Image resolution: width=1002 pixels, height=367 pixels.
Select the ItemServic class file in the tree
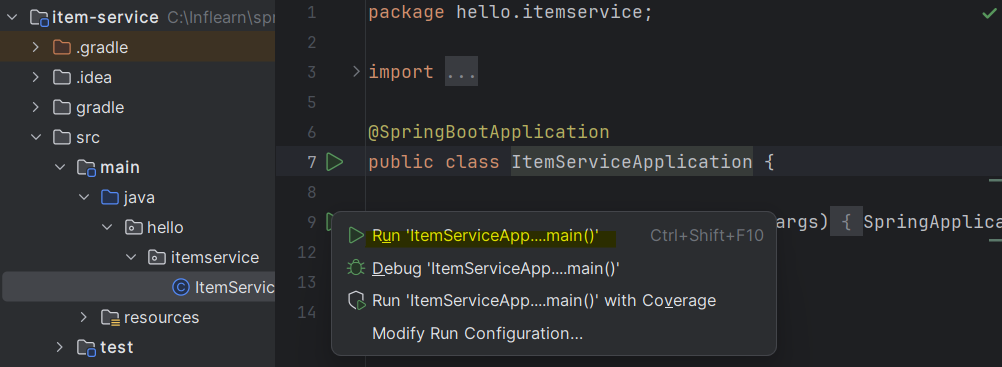139,287
